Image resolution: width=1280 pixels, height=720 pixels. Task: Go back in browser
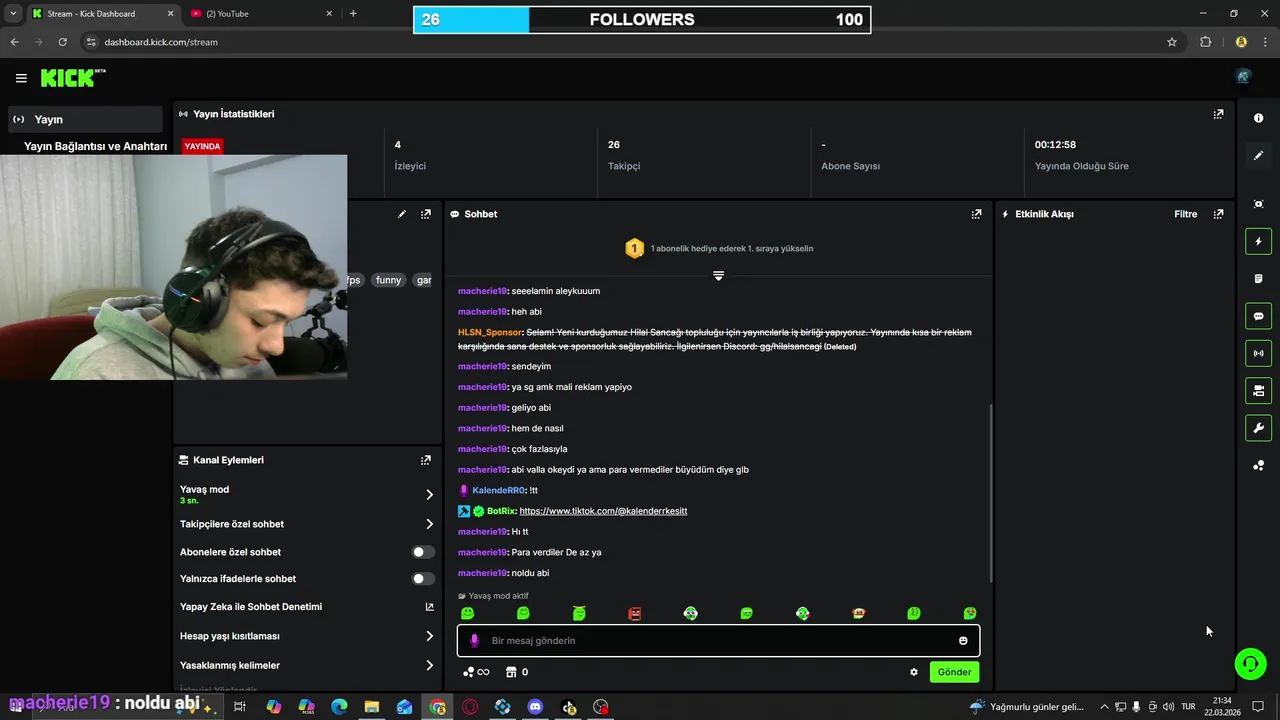[x=14, y=42]
